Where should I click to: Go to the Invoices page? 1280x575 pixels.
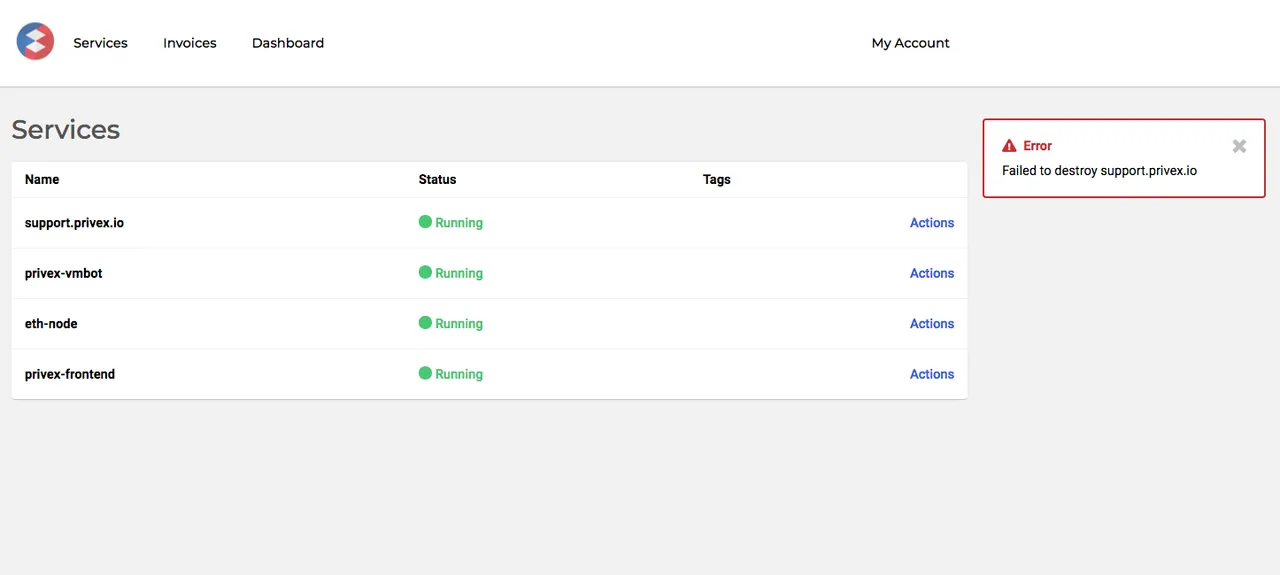pyautogui.click(x=190, y=43)
